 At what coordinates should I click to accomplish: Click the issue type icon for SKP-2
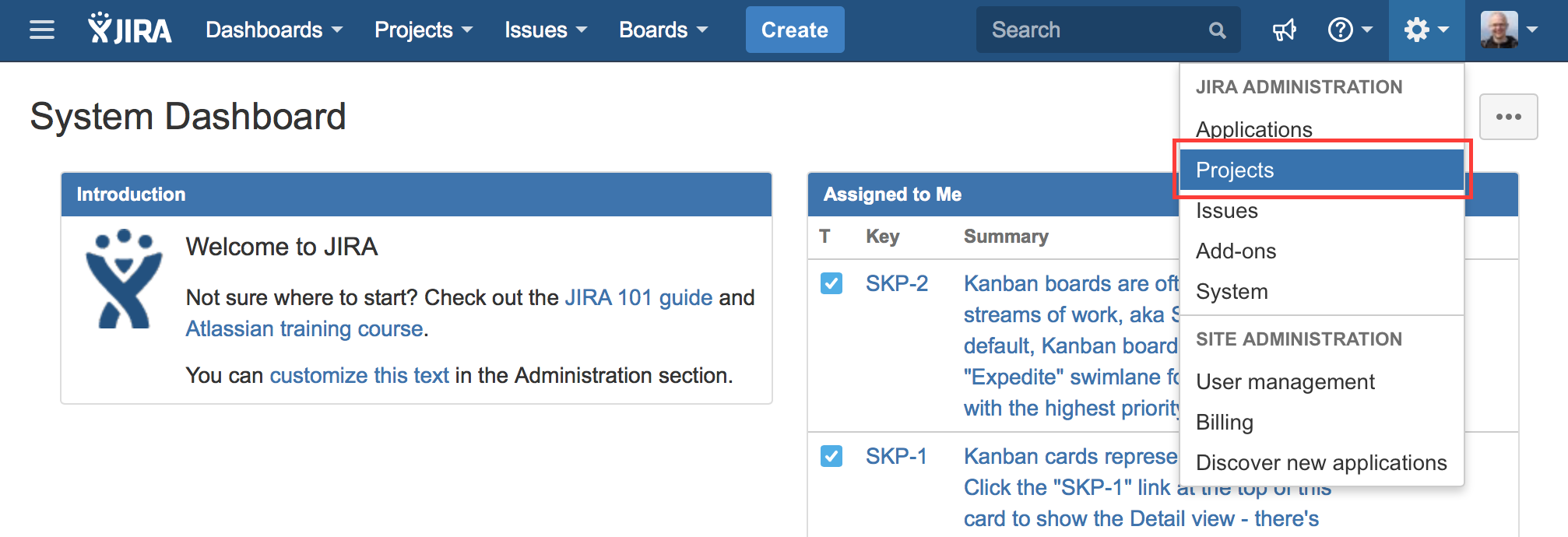(x=831, y=283)
